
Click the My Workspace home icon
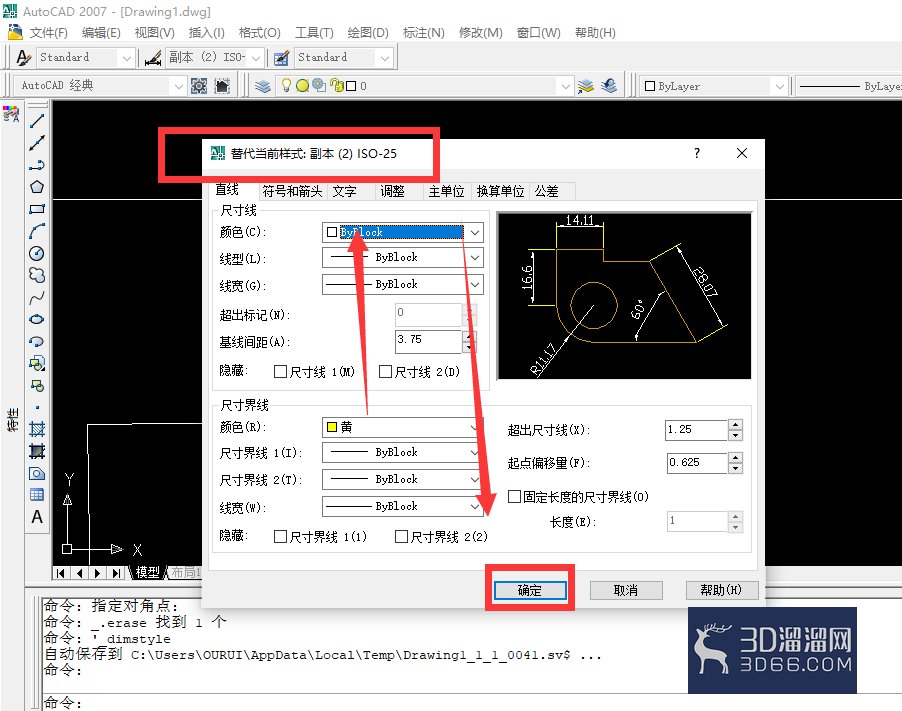(x=222, y=86)
